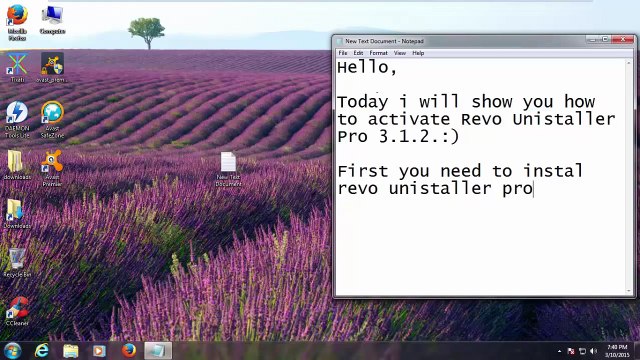Open the View menu in Notepad
Screen dimensions: 640x360
tap(400, 53)
